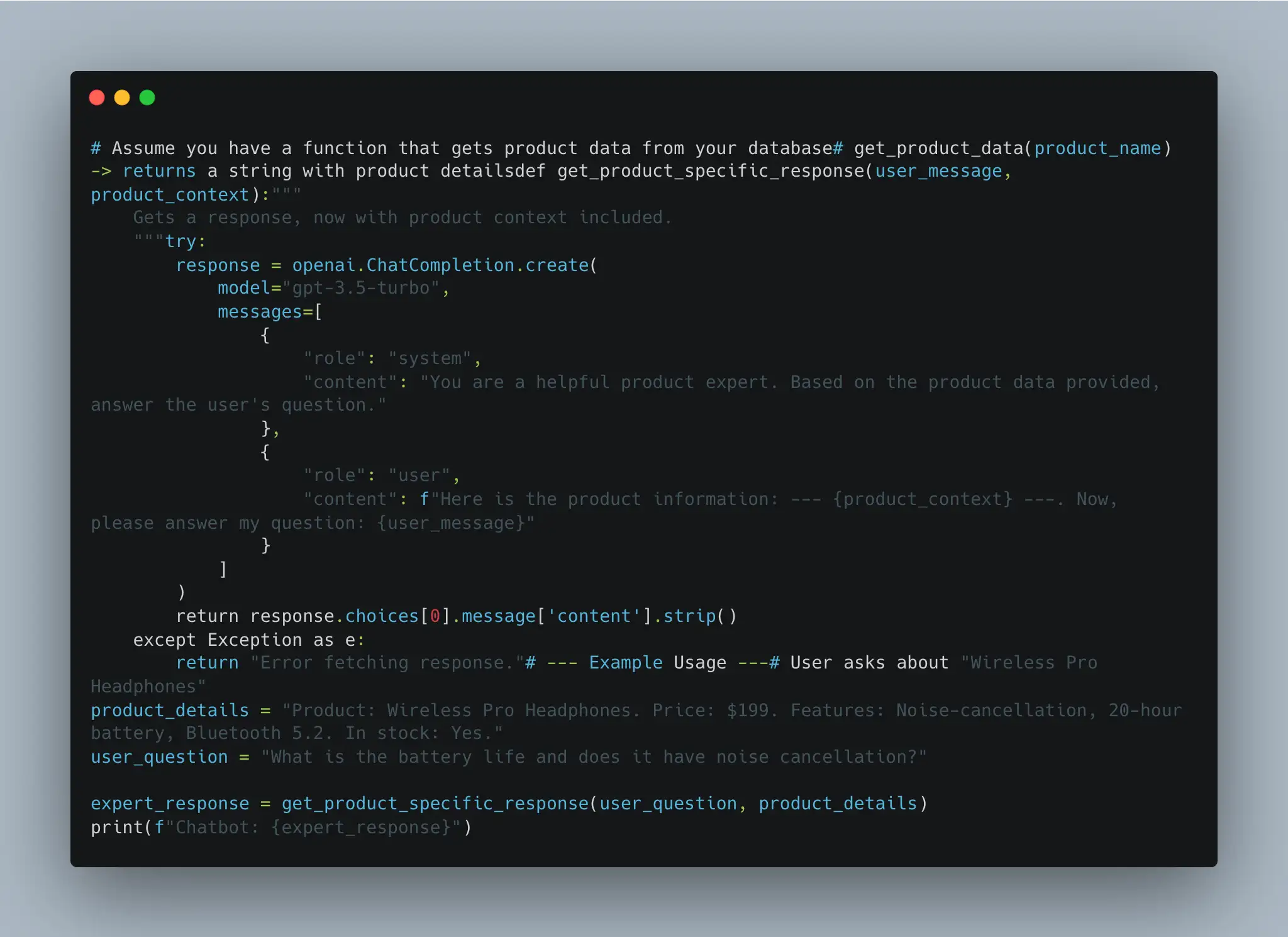Click the "Error fetching response." string
The width and height of the screenshot is (1288, 937).
point(387,663)
